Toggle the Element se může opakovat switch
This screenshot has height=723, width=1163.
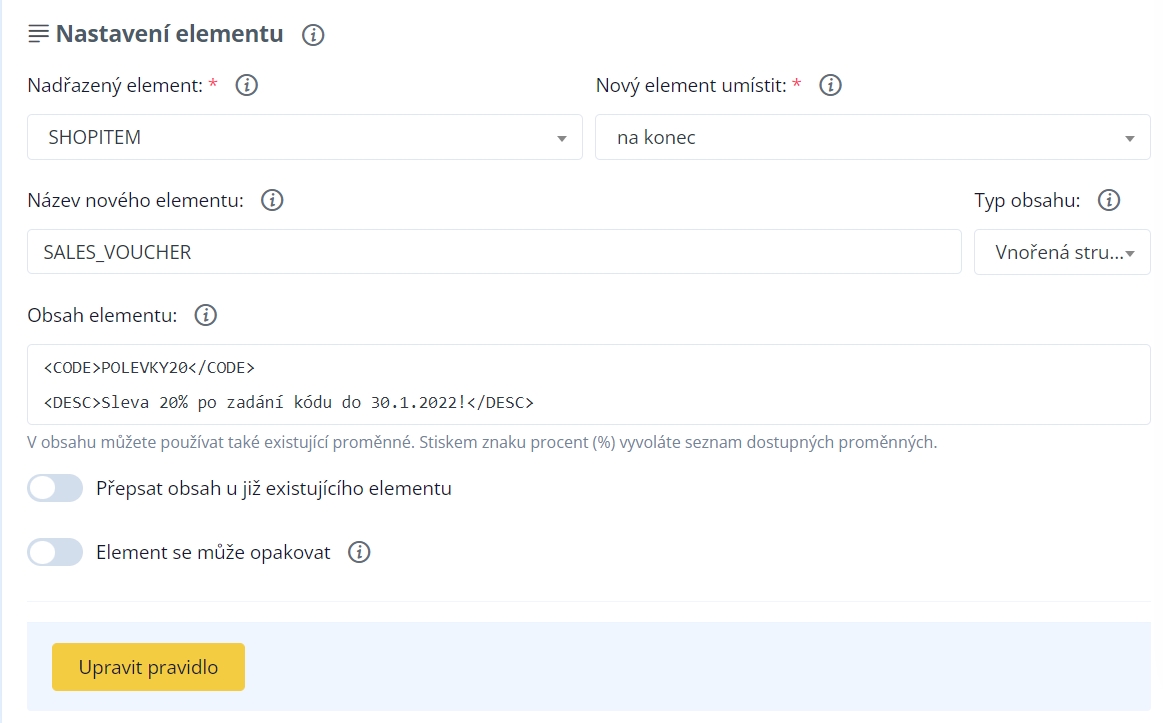pyautogui.click(x=55, y=552)
